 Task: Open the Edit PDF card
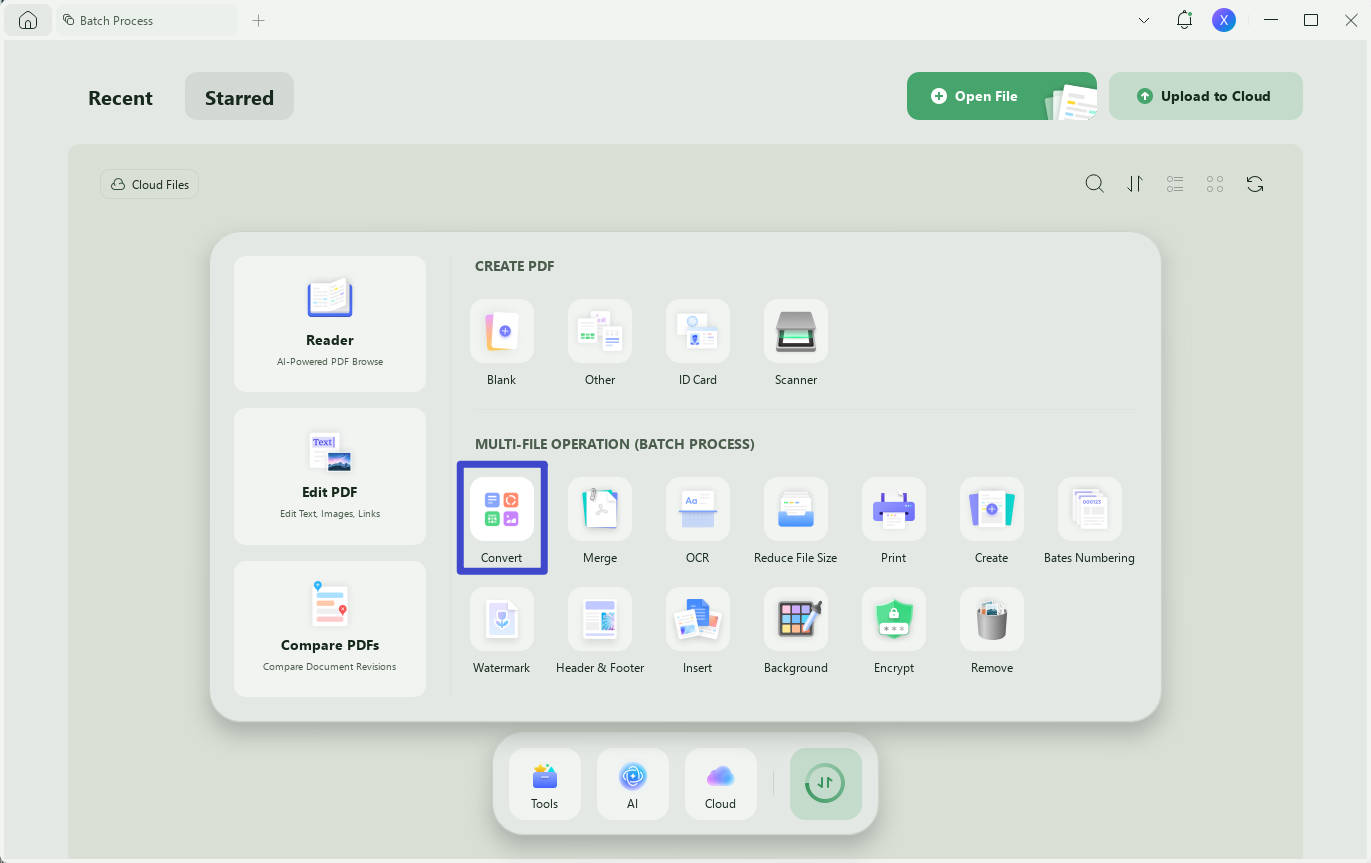(x=330, y=476)
